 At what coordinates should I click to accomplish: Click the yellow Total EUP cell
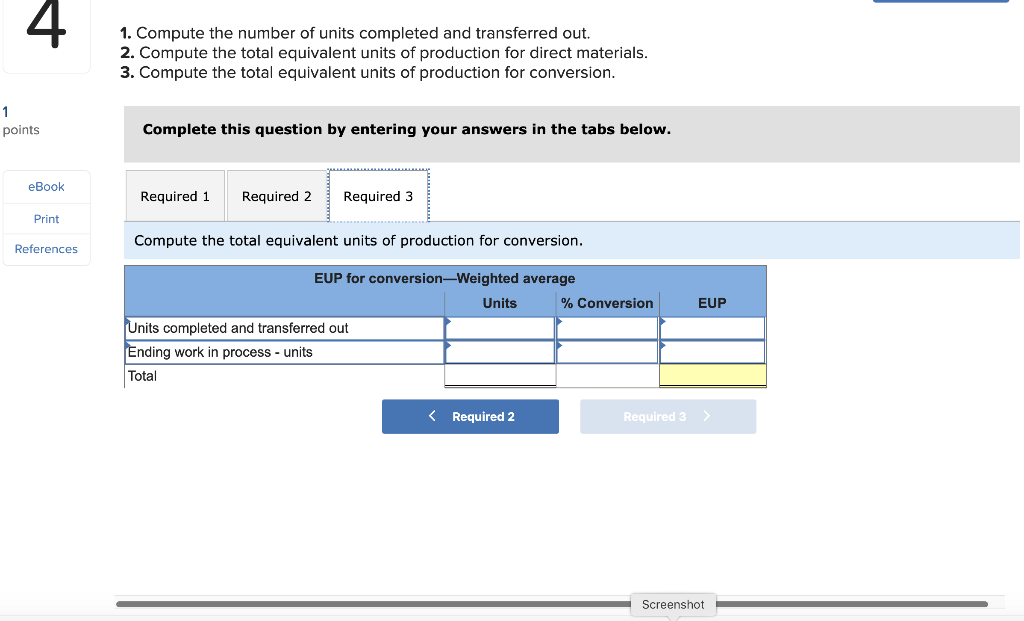[x=712, y=375]
